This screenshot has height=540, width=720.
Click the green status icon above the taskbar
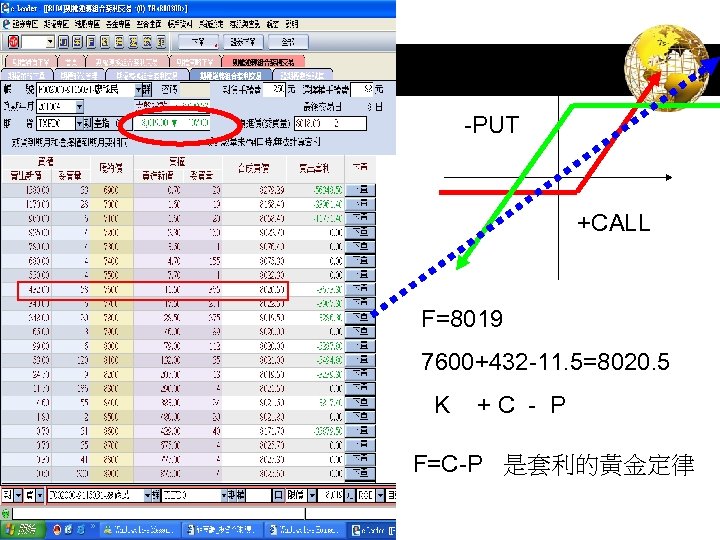point(6,513)
